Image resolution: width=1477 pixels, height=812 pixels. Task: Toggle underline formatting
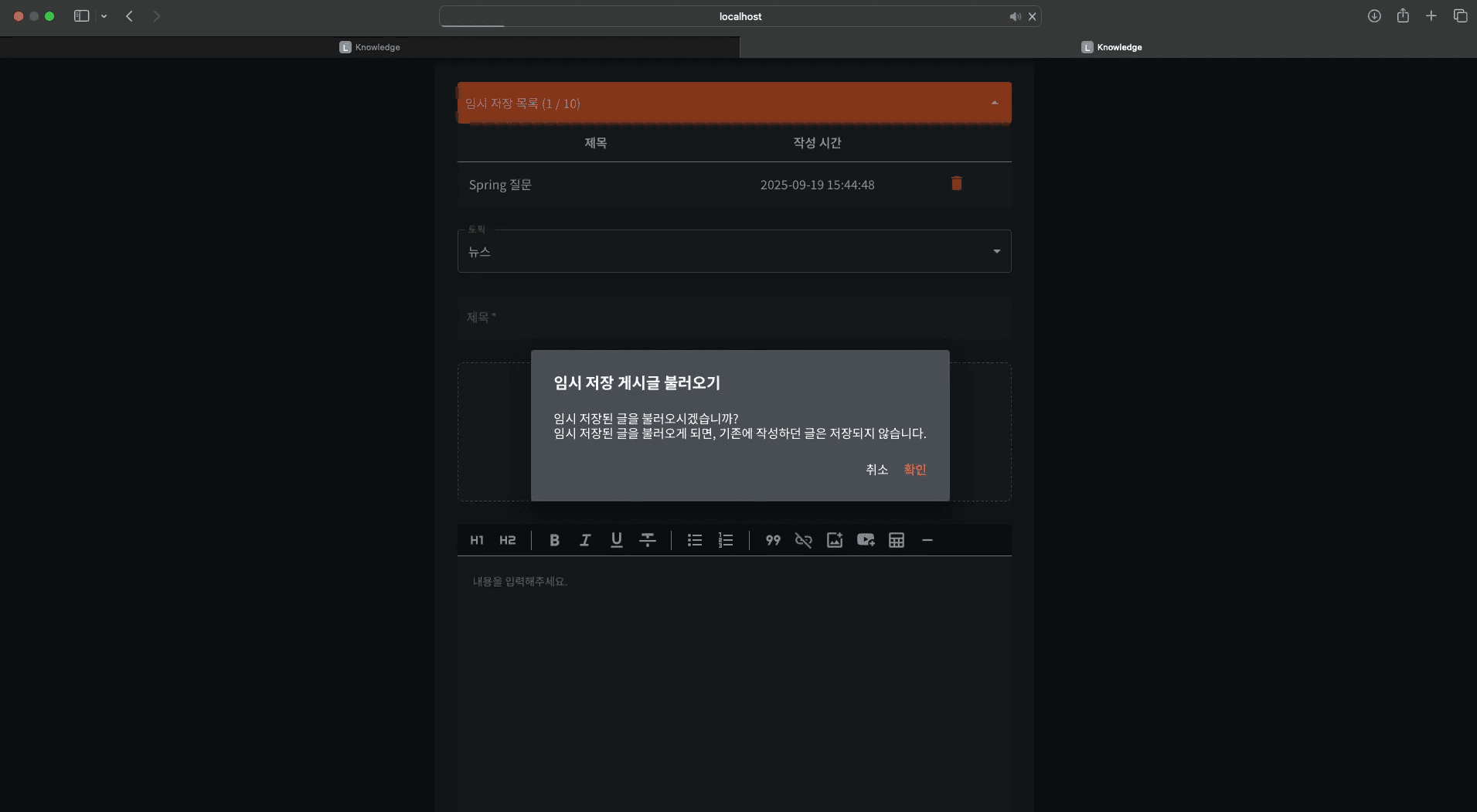(x=616, y=540)
